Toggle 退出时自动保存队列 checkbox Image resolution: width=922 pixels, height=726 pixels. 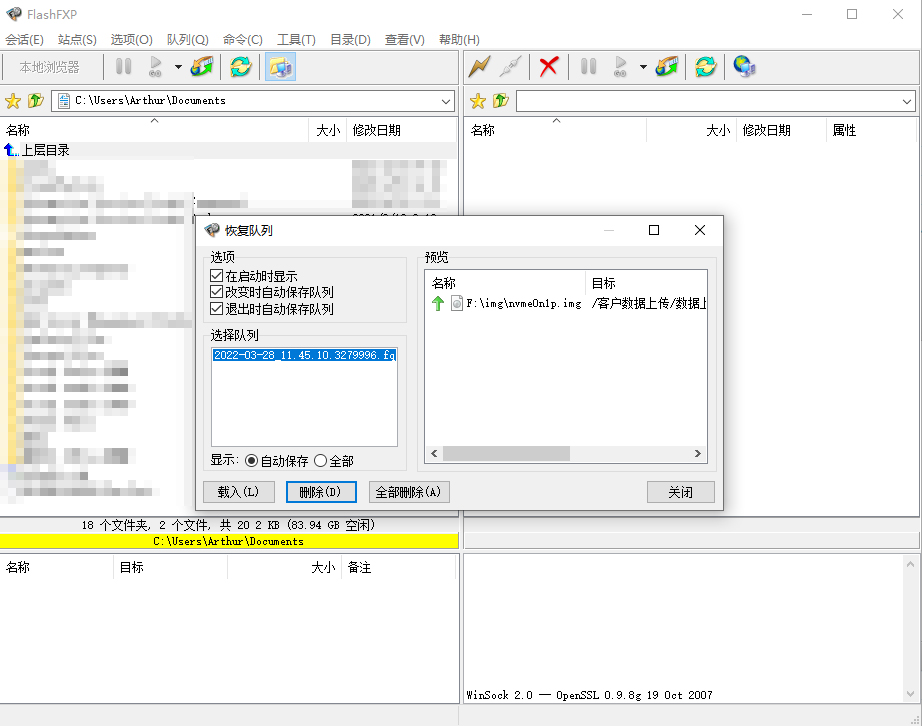(216, 309)
